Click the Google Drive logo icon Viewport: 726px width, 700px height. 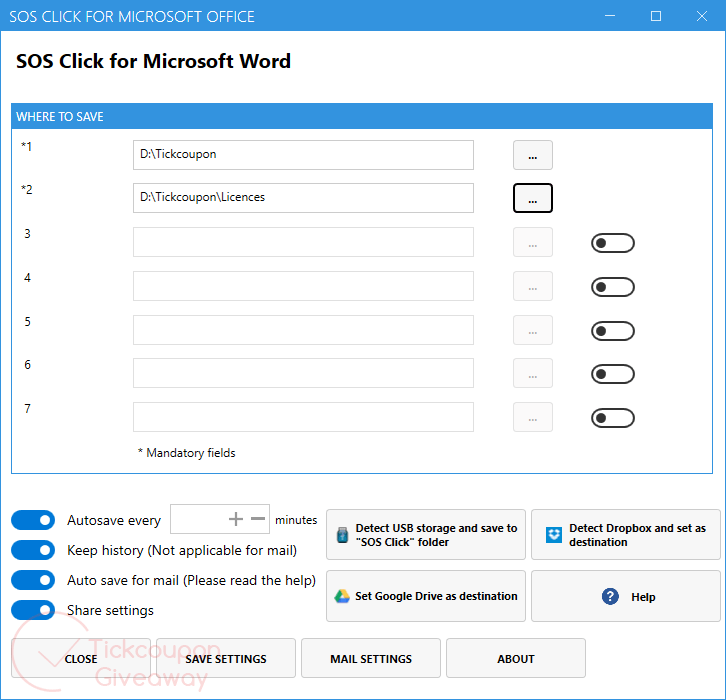click(x=342, y=596)
